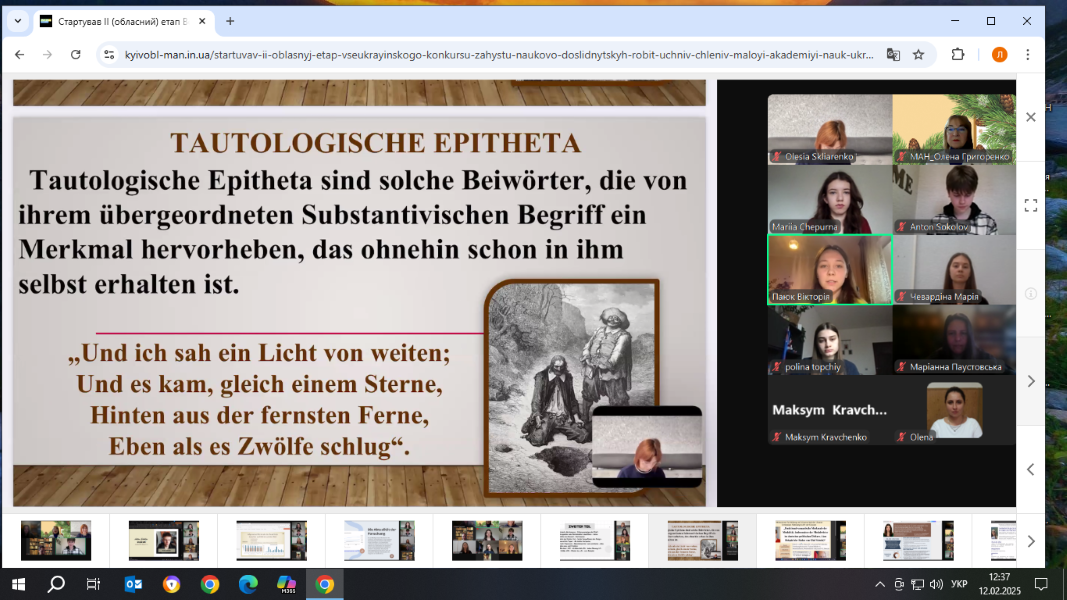Open the Chrome profile avatar

999,55
